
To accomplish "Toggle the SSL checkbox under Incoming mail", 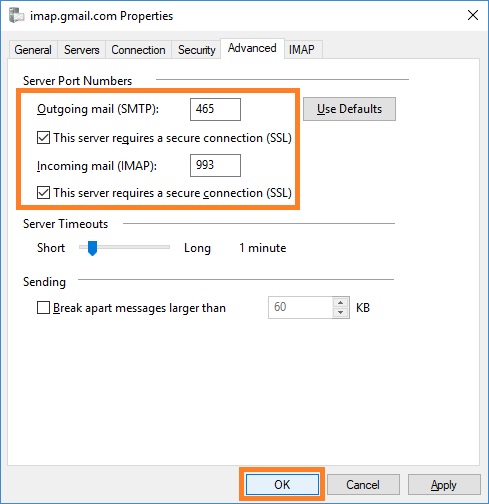I will (43, 193).
